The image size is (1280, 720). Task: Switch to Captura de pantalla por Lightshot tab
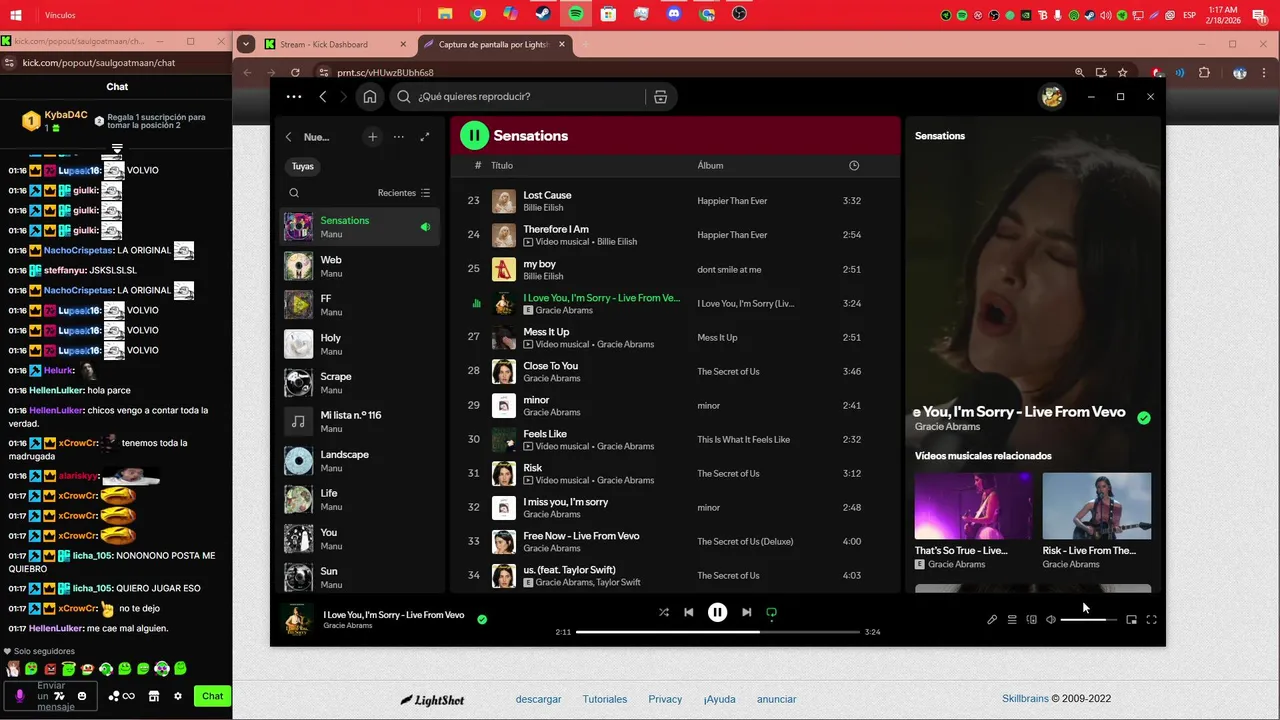[493, 44]
